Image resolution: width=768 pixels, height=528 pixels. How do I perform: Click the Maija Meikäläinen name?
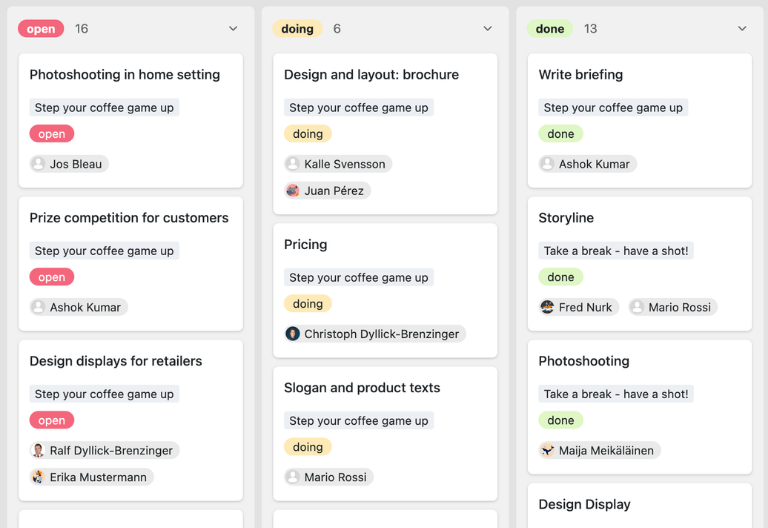coord(606,451)
